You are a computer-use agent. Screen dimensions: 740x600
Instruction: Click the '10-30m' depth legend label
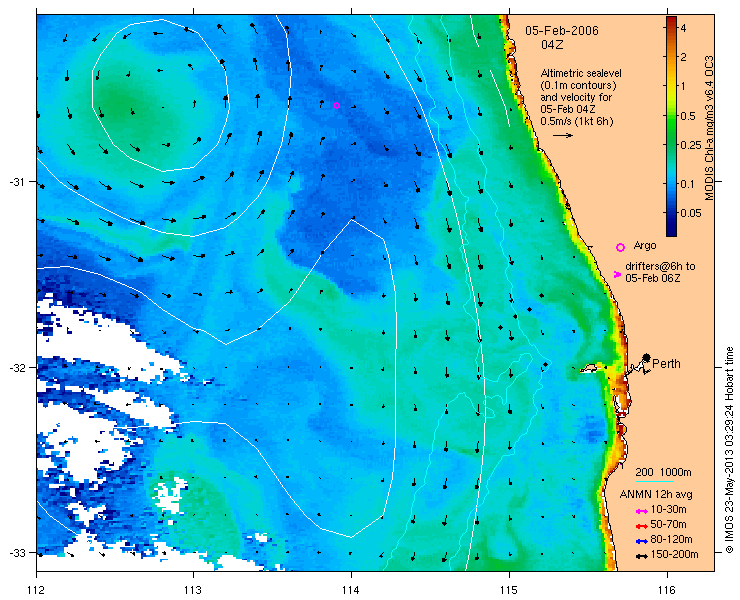click(x=668, y=510)
